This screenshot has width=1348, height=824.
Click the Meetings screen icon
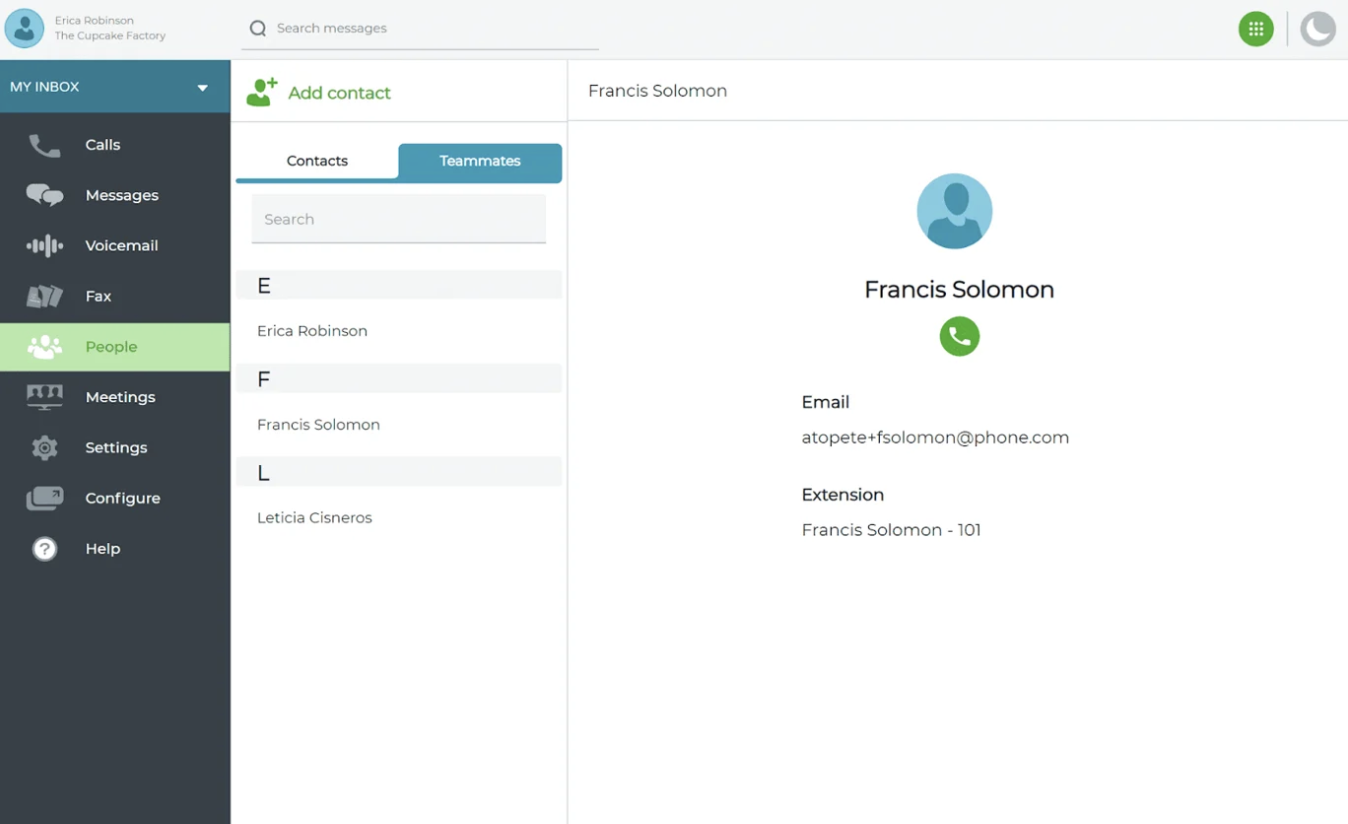point(44,397)
